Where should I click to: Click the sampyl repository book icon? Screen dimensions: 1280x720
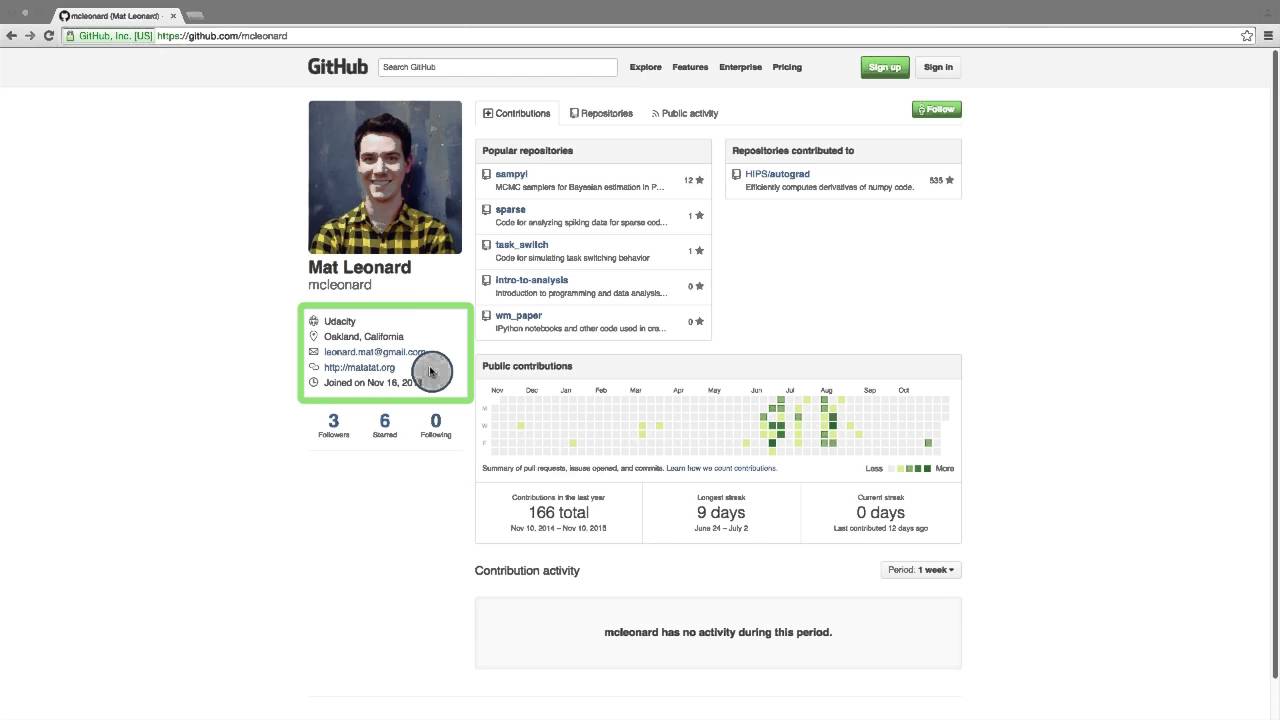[x=487, y=174]
